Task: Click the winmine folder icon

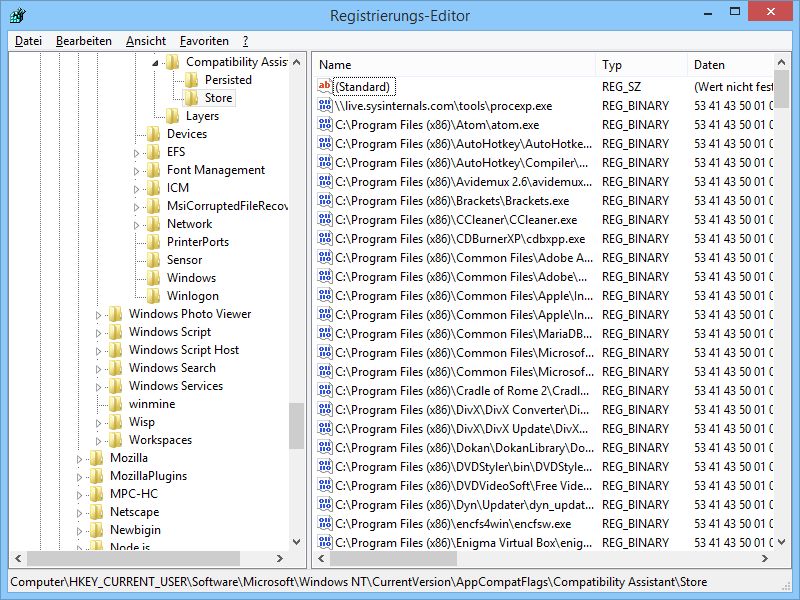Action: 116,404
